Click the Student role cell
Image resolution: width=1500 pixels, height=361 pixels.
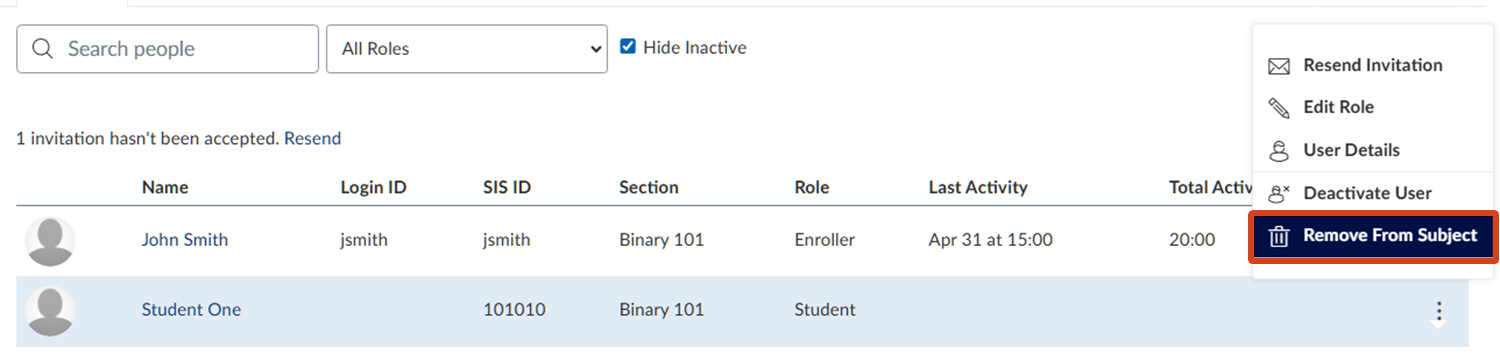pos(825,310)
